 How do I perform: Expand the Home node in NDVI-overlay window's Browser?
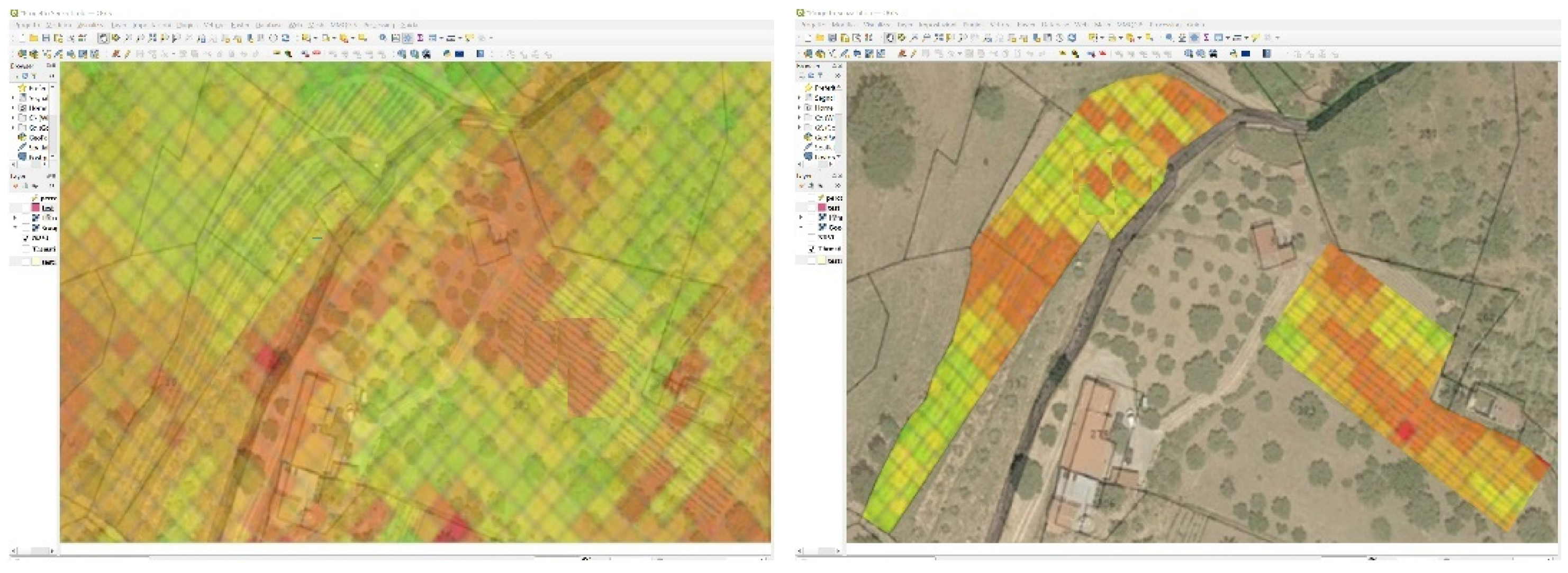point(13,107)
